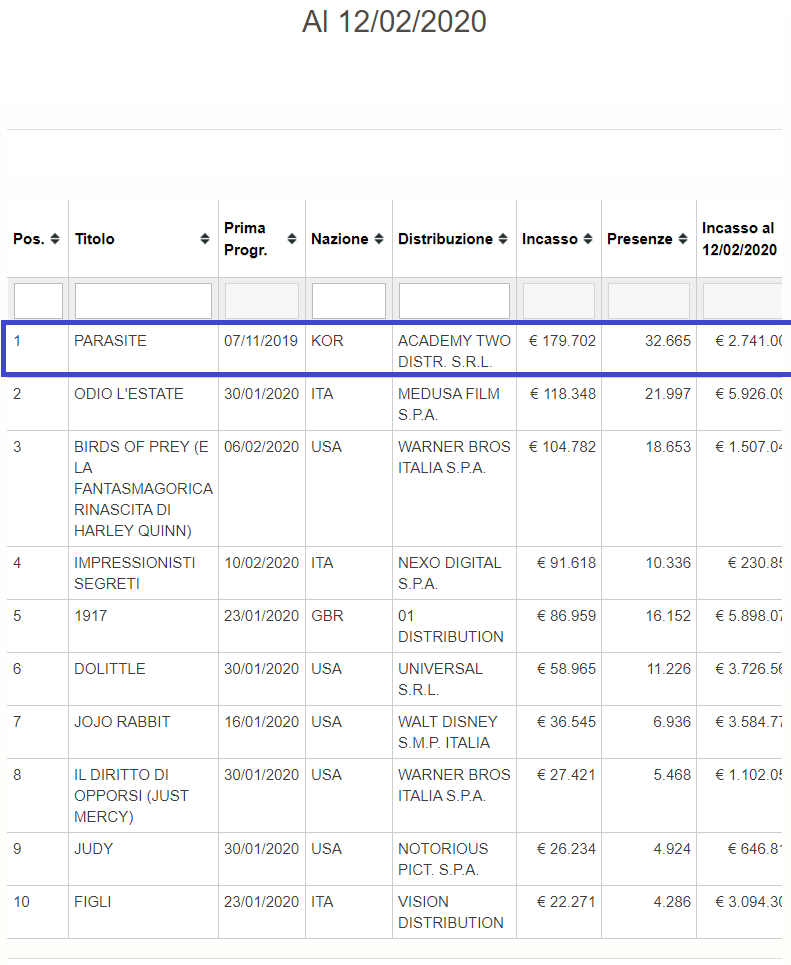Viewport: 791px width, 965px height.
Task: Click ACADEMY TWO DISTR. S.R.L. cell
Action: tap(454, 351)
